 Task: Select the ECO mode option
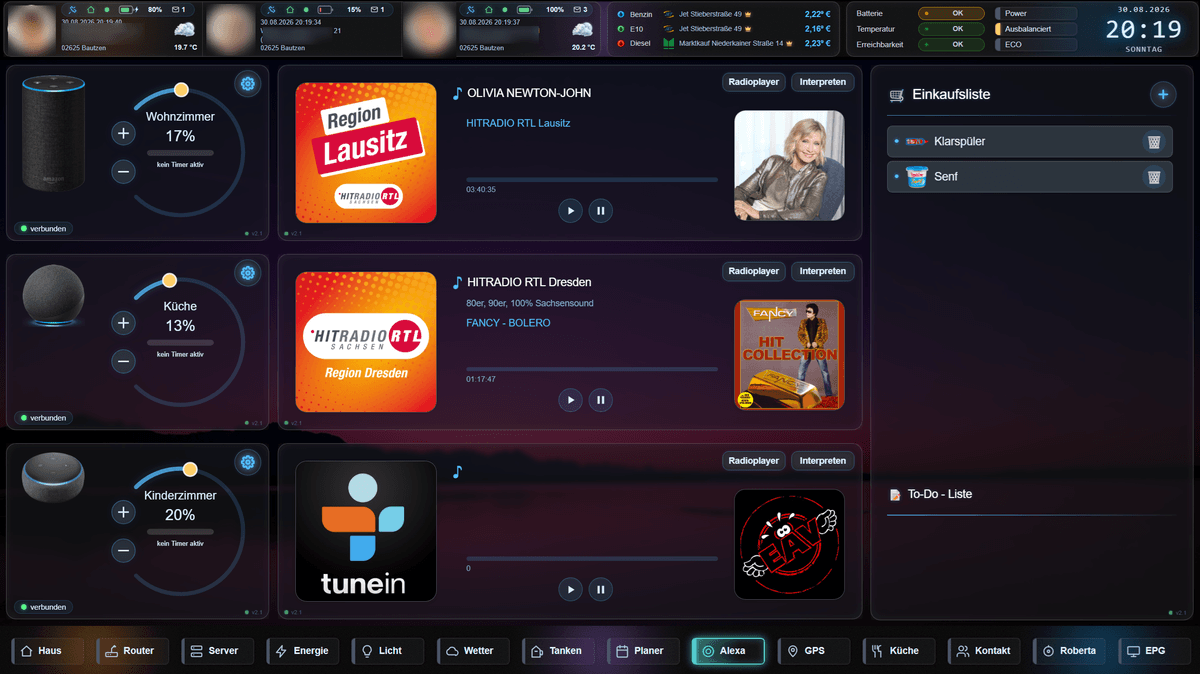click(x=1035, y=44)
